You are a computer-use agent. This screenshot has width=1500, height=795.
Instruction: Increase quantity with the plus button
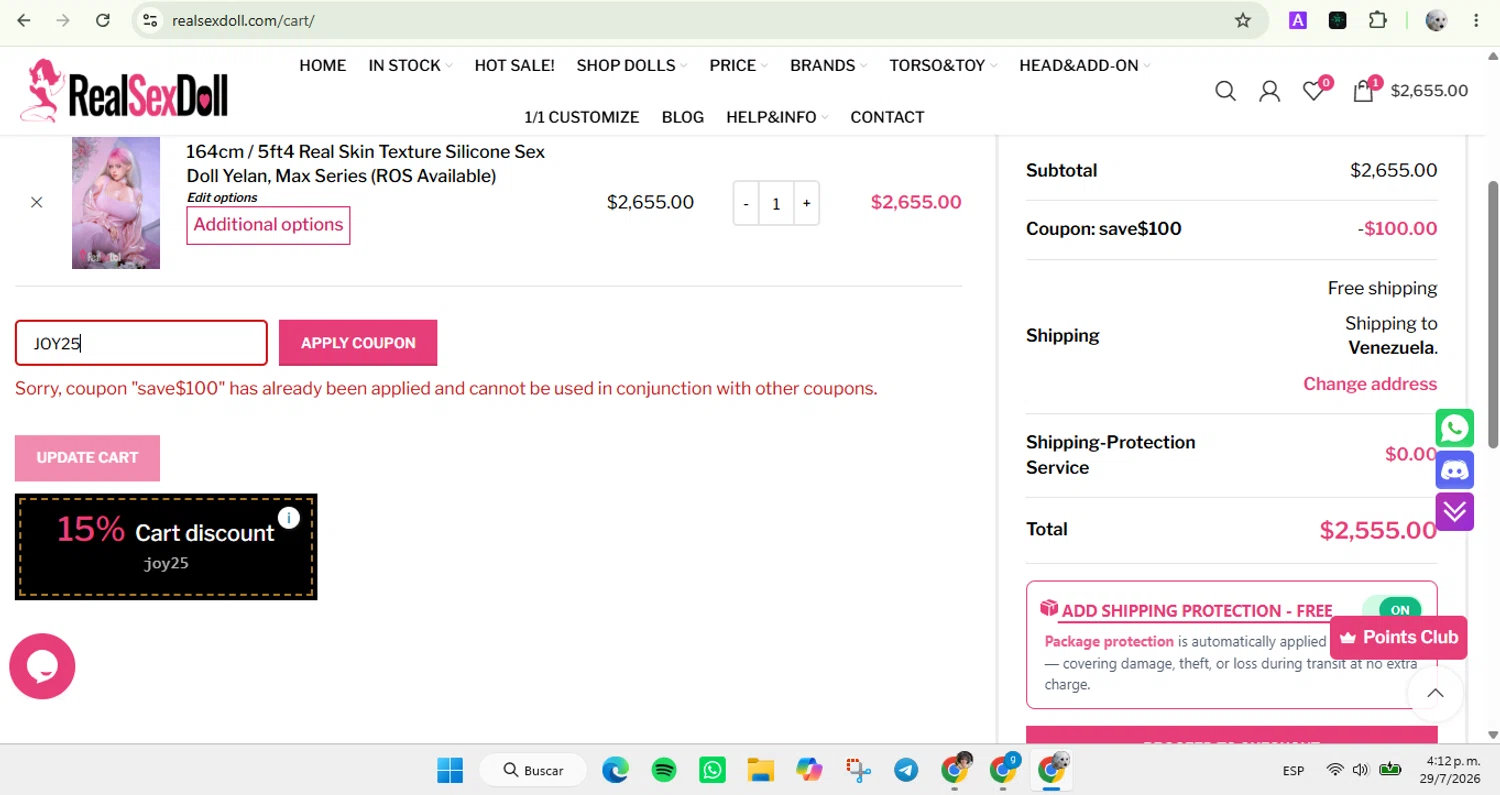806,203
